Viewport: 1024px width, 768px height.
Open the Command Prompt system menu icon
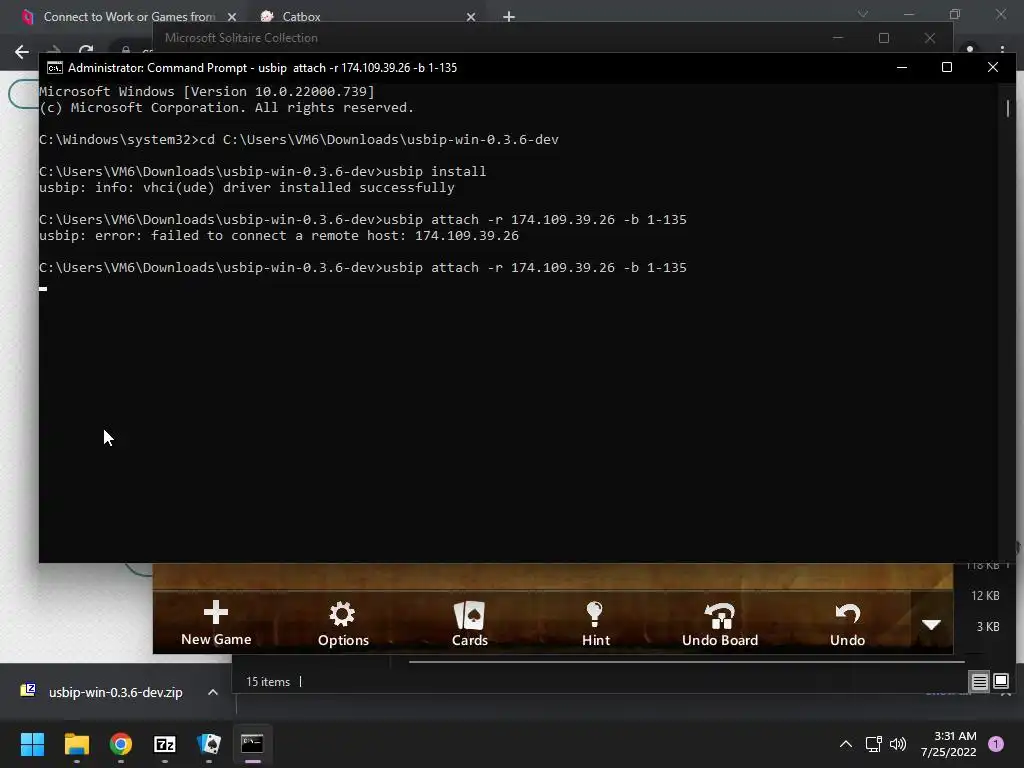(x=55, y=68)
